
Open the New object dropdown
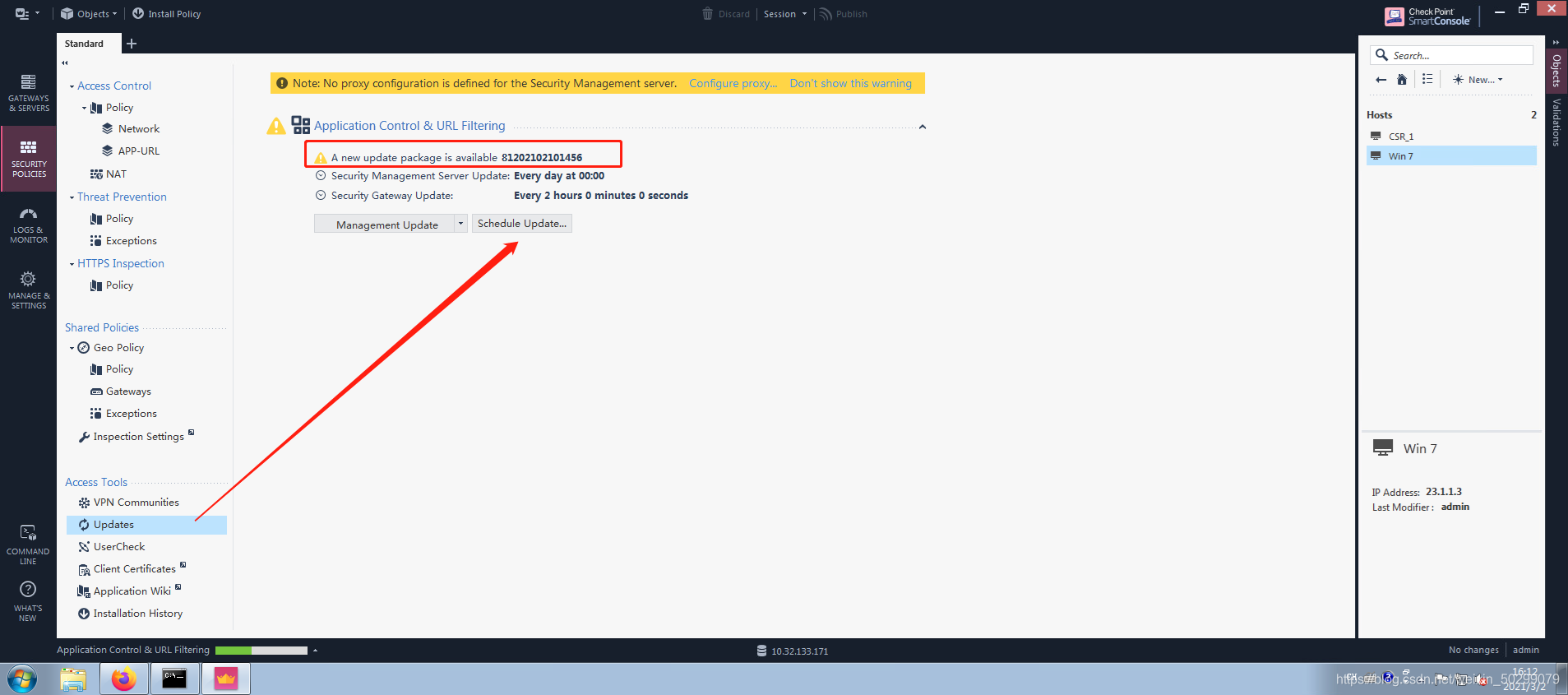(1478, 80)
